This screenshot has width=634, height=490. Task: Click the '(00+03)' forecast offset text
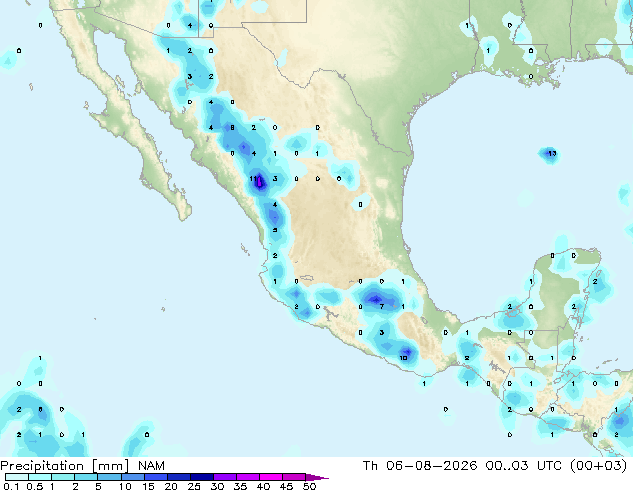pyautogui.click(x=599, y=466)
